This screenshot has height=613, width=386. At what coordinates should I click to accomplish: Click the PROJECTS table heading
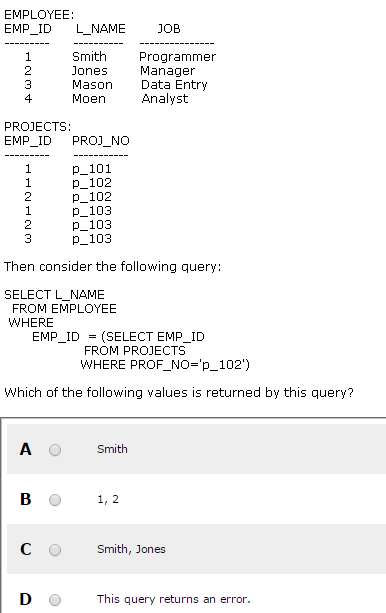[38, 127]
